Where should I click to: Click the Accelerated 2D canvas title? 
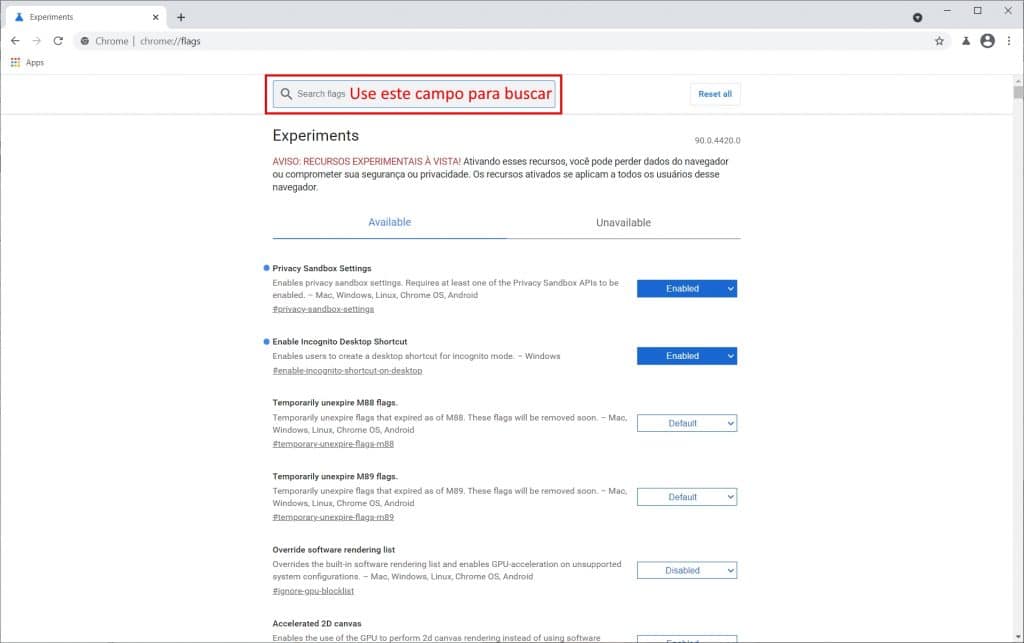(x=317, y=623)
